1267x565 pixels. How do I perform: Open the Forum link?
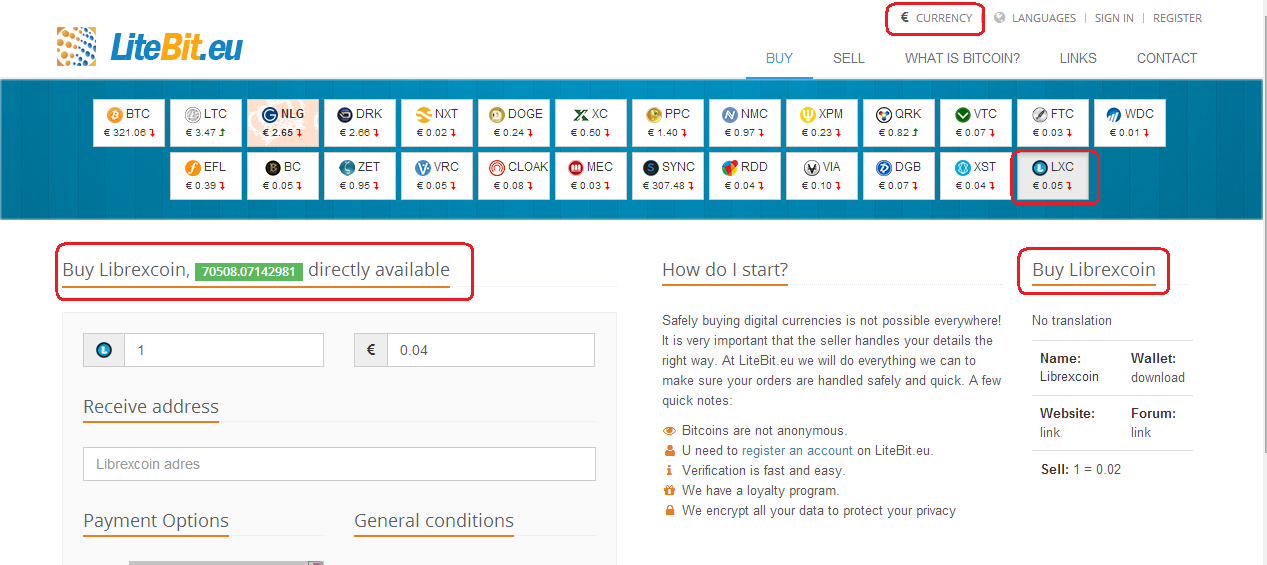point(1141,433)
